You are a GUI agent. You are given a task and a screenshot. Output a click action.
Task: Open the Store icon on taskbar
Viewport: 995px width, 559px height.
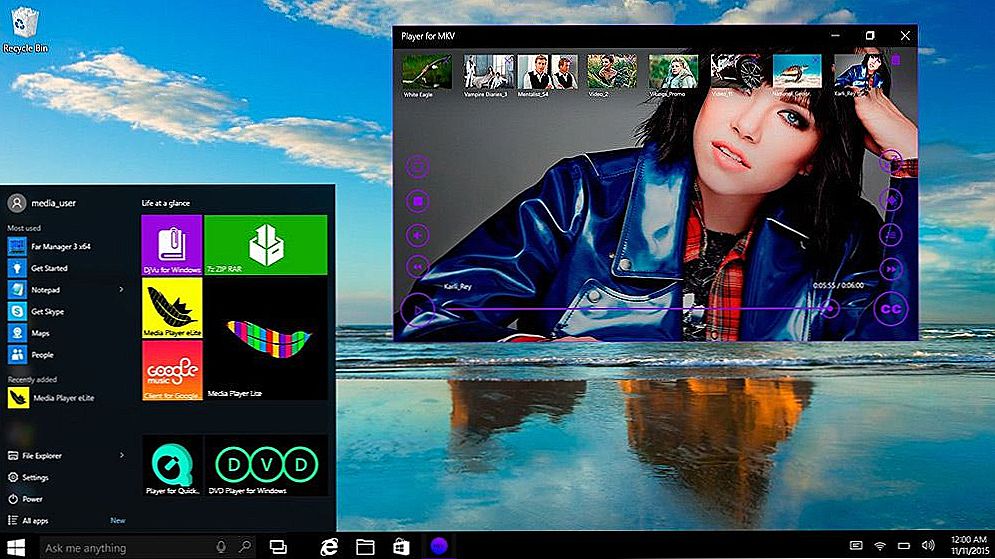[401, 547]
